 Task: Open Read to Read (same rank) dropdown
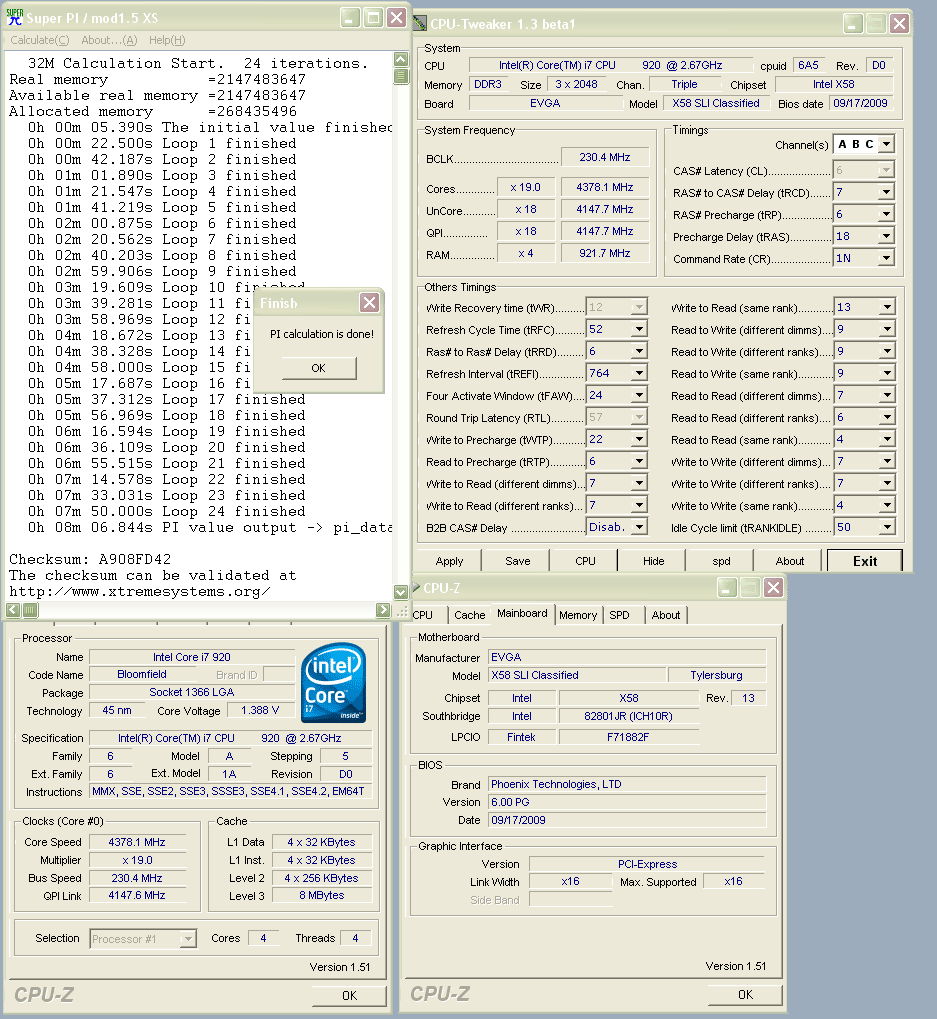[x=887, y=439]
